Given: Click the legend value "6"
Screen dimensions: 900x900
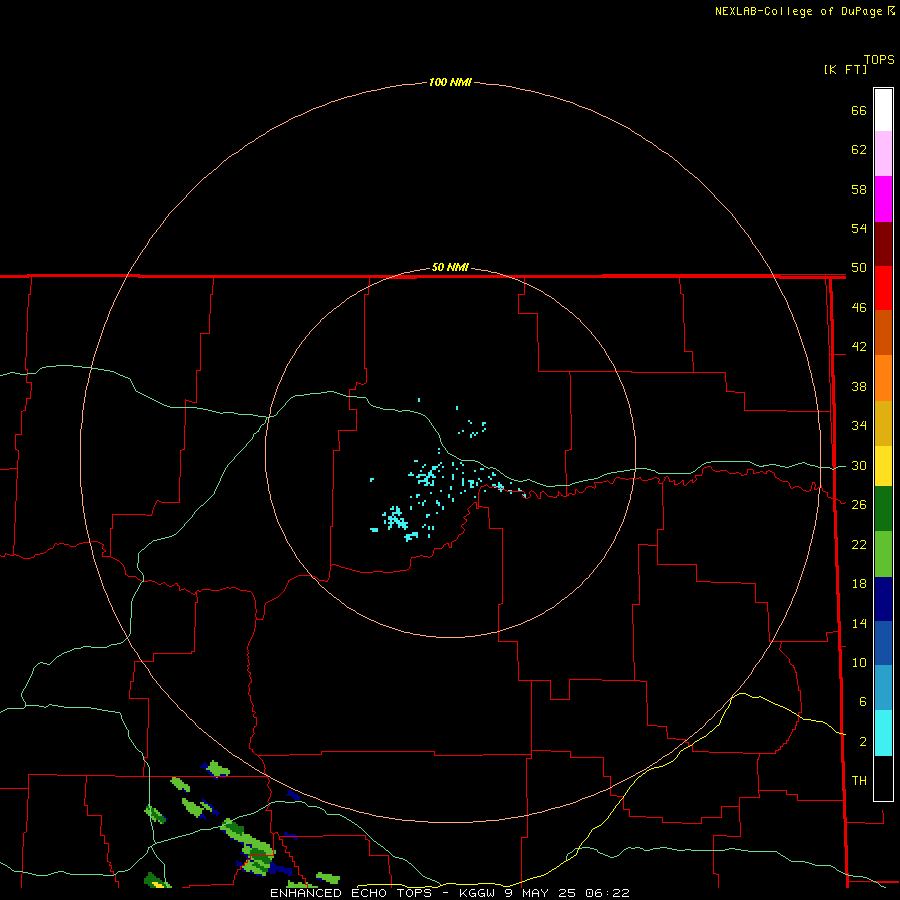Looking at the screenshot, I should pyautogui.click(x=862, y=703).
